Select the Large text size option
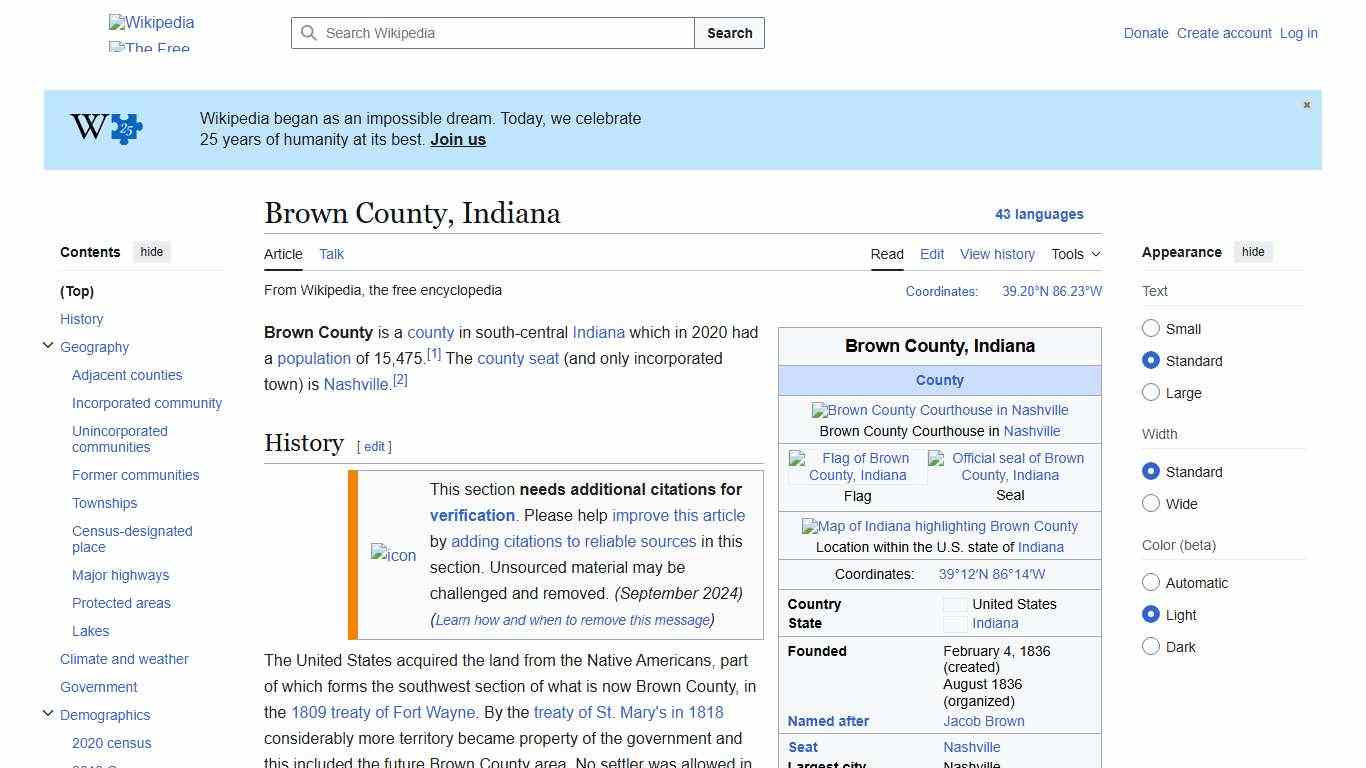Image resolution: width=1366 pixels, height=768 pixels. coord(1151,393)
